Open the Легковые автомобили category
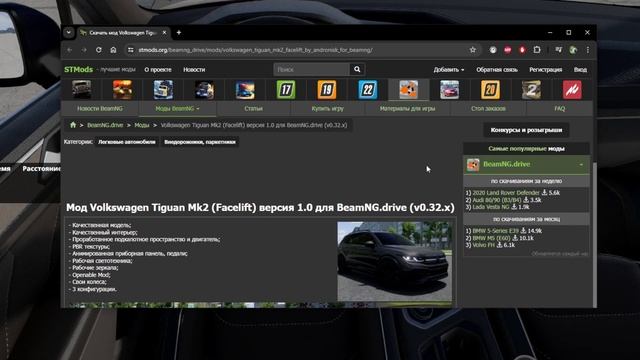The width and height of the screenshot is (640, 360). click(127, 142)
